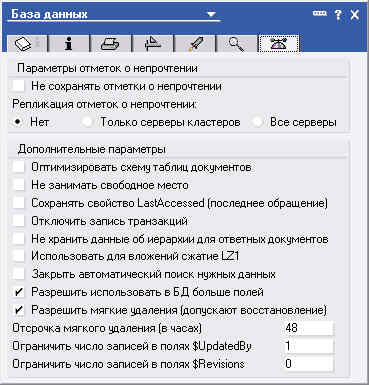Uncheck Разрешить мягкие удаления checkbox

point(18,310)
